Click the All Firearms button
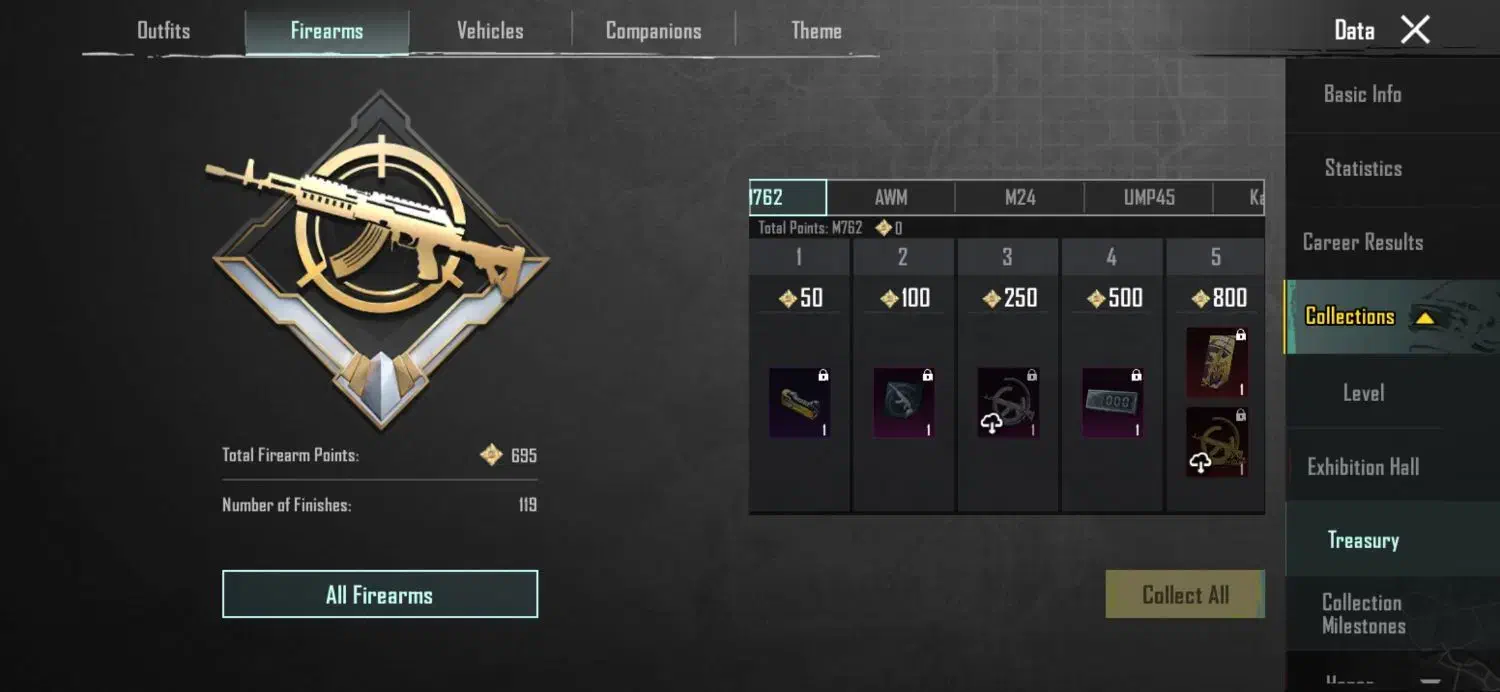 [x=380, y=594]
